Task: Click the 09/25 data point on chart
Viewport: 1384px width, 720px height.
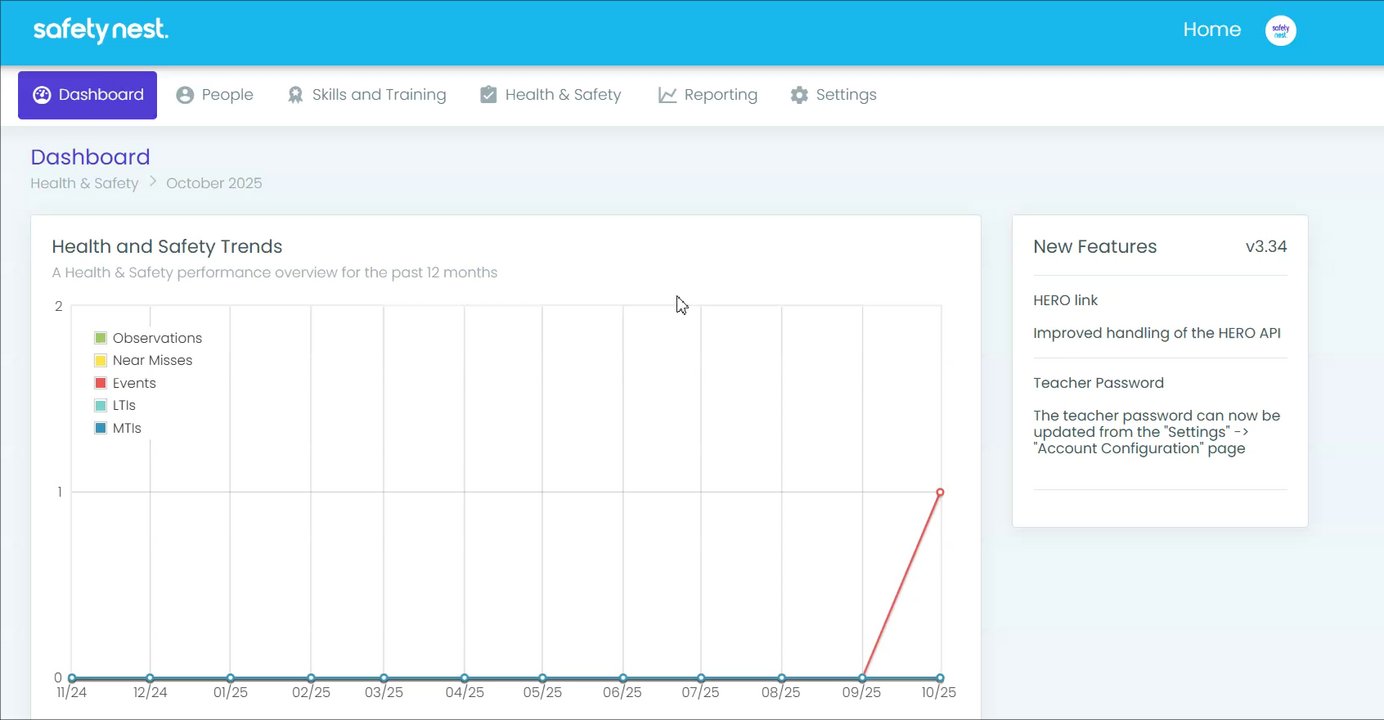Action: pos(862,678)
